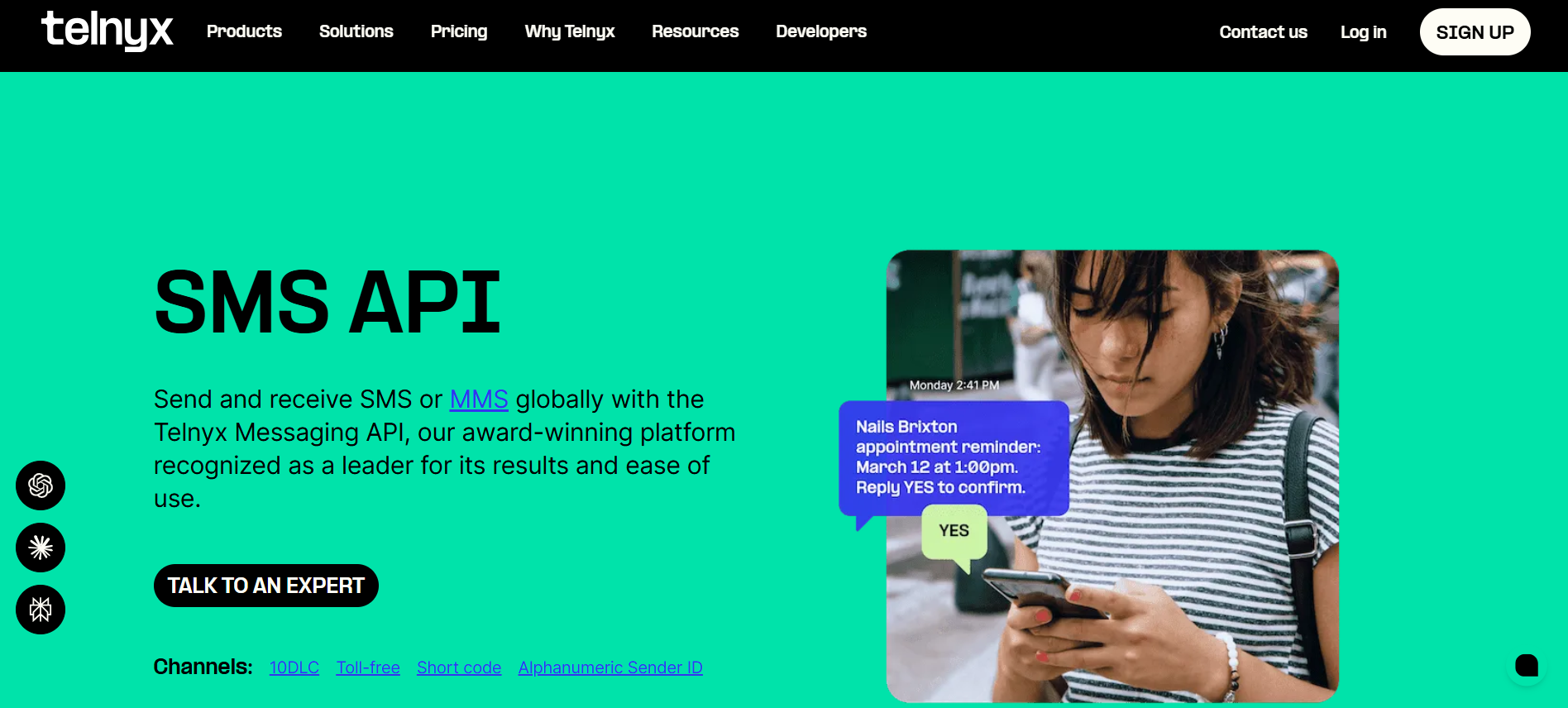Screen dimensions: 1568x708
Task: Open the Toll-free channel link
Action: [368, 667]
